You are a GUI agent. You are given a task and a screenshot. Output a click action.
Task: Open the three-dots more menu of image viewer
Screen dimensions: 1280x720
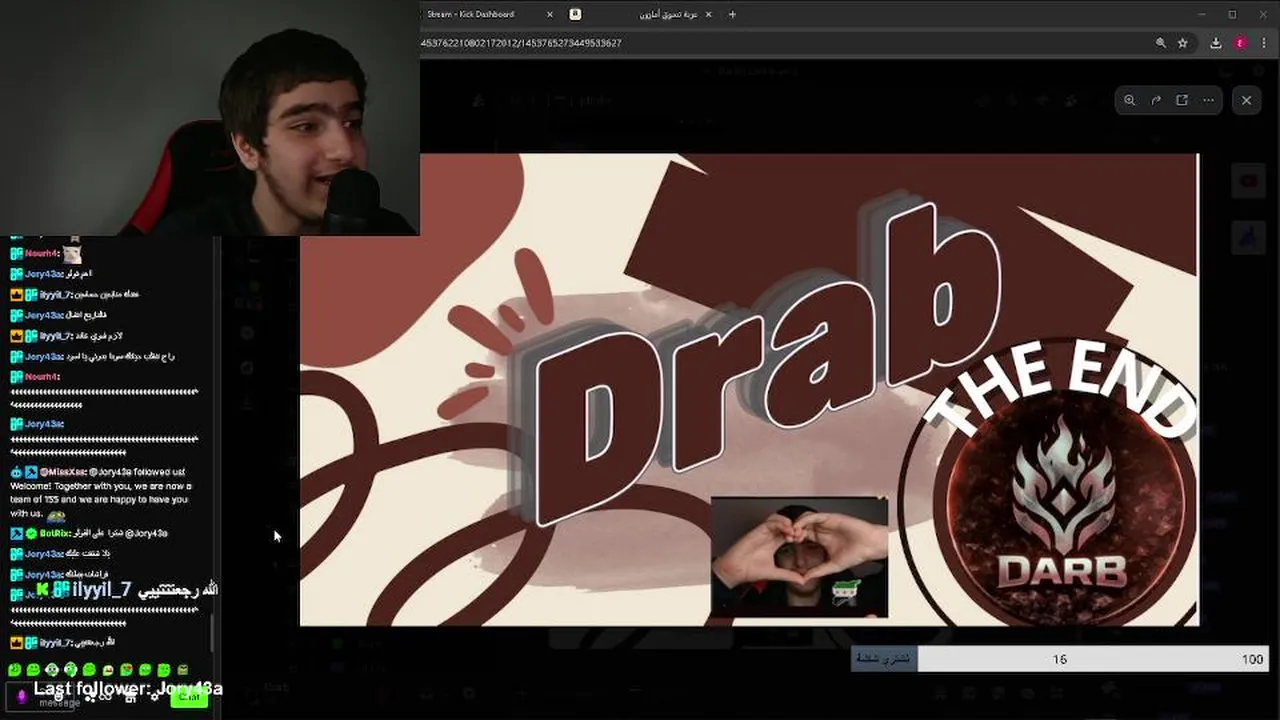tap(1208, 100)
